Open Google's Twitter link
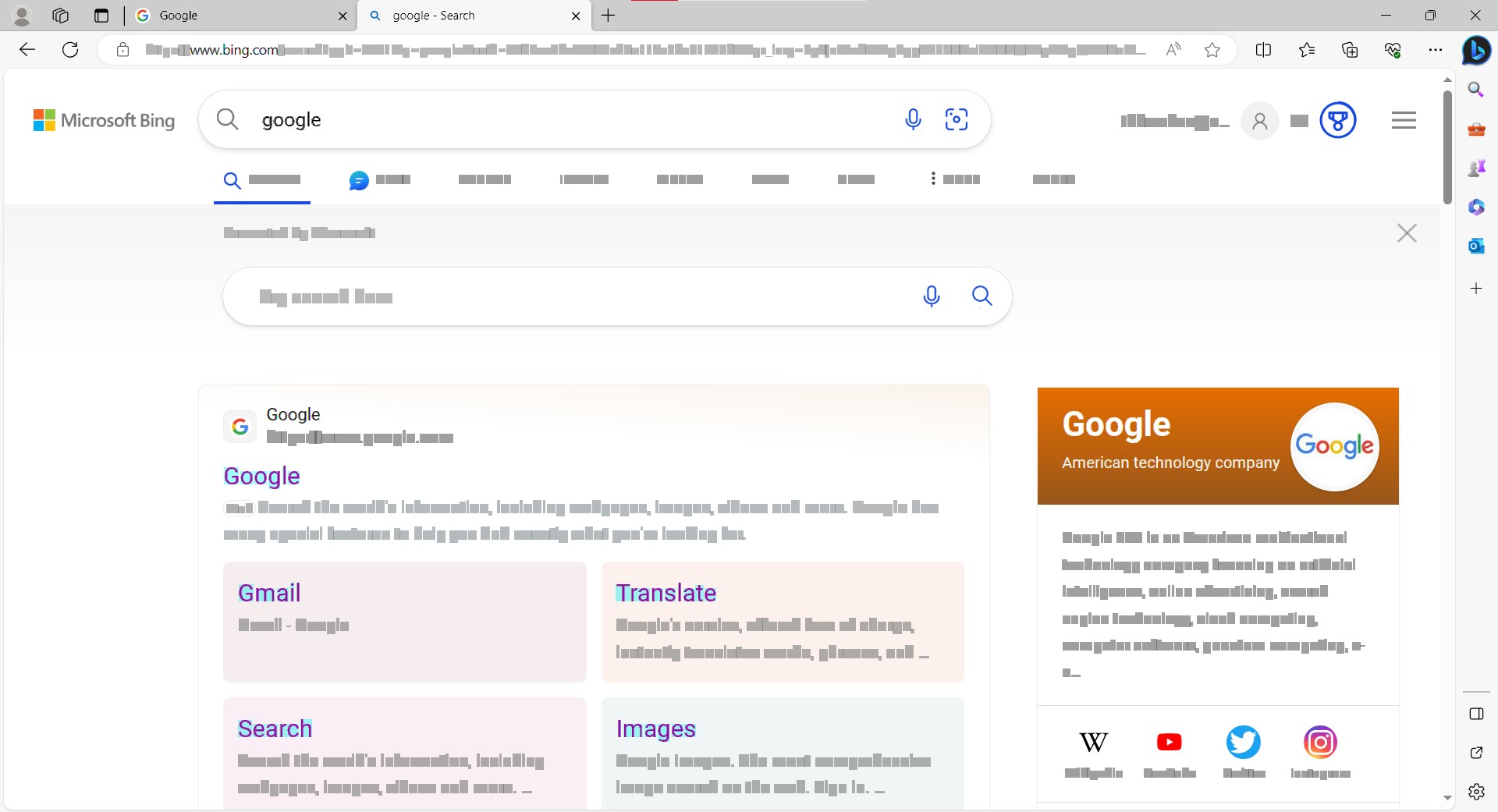The width and height of the screenshot is (1498, 812). 1244,753
